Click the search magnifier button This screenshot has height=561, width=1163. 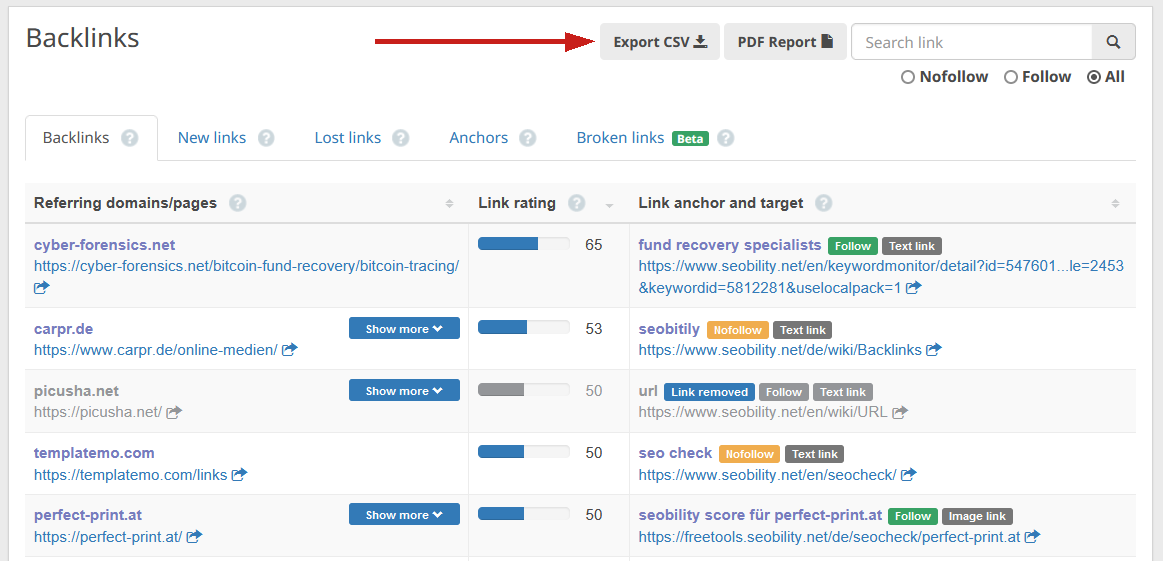[1113, 42]
